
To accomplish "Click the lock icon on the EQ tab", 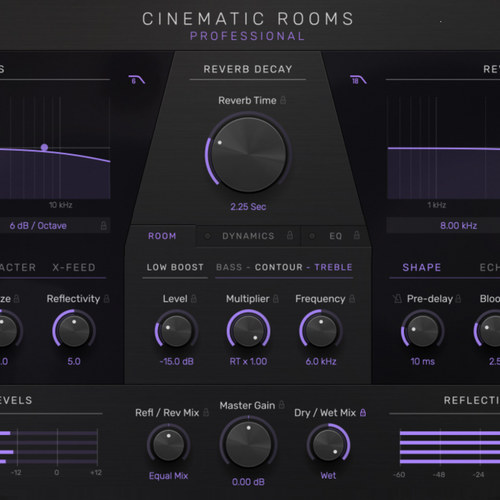I will (357, 235).
